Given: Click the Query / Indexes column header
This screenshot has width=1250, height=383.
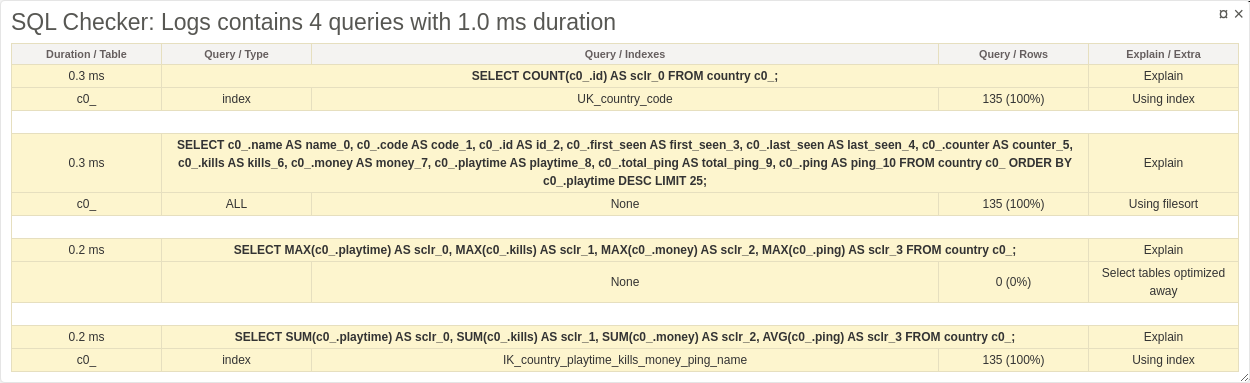Looking at the screenshot, I should click(625, 54).
